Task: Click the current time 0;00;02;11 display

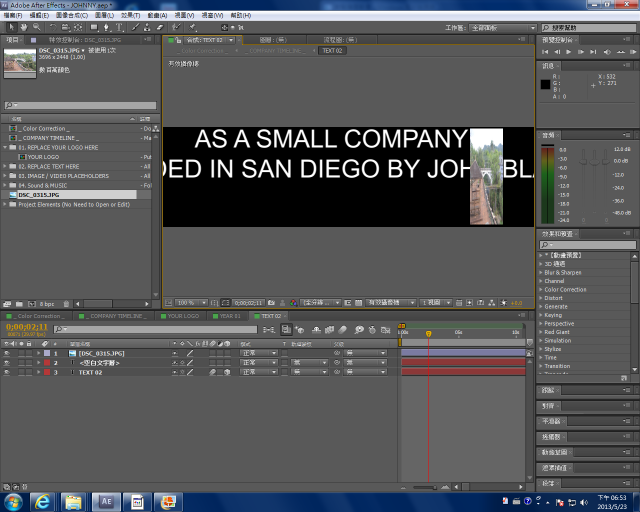Action: [27, 327]
